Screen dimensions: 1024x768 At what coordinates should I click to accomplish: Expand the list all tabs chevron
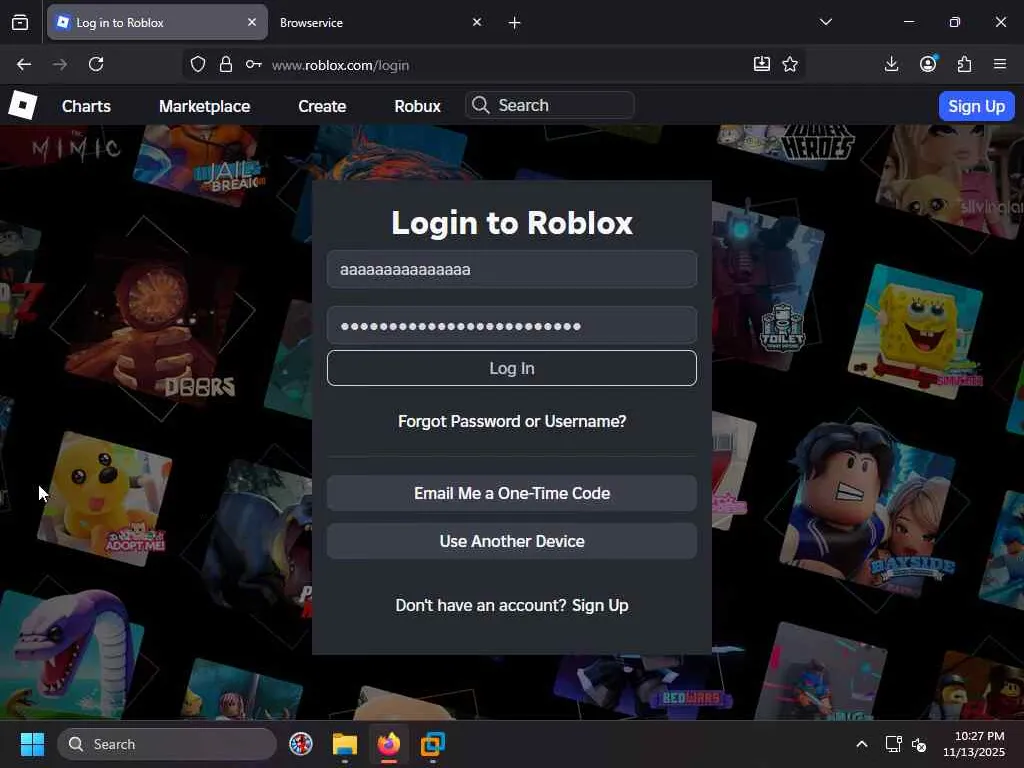point(826,22)
